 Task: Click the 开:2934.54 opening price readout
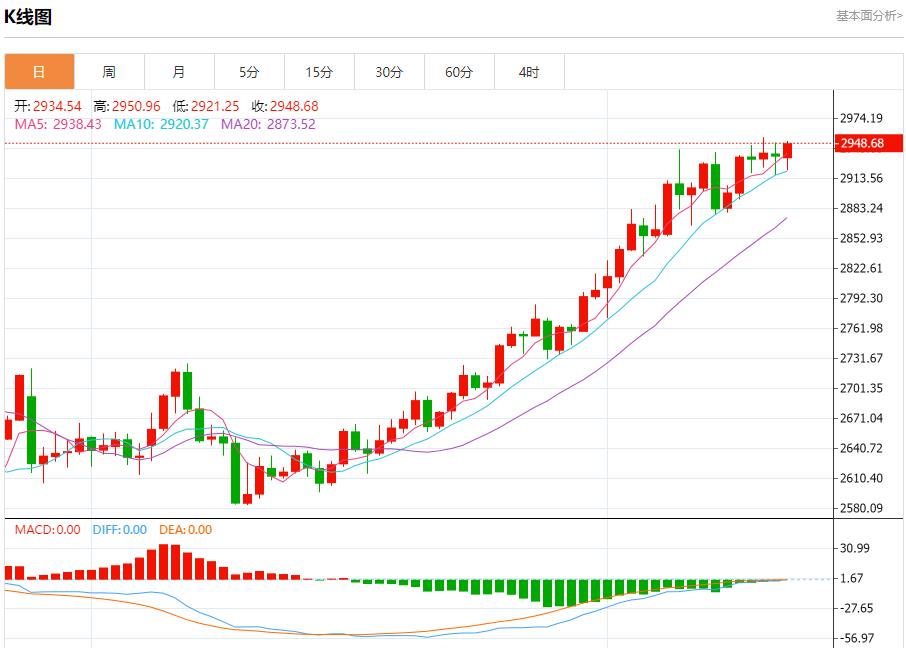click(x=48, y=106)
